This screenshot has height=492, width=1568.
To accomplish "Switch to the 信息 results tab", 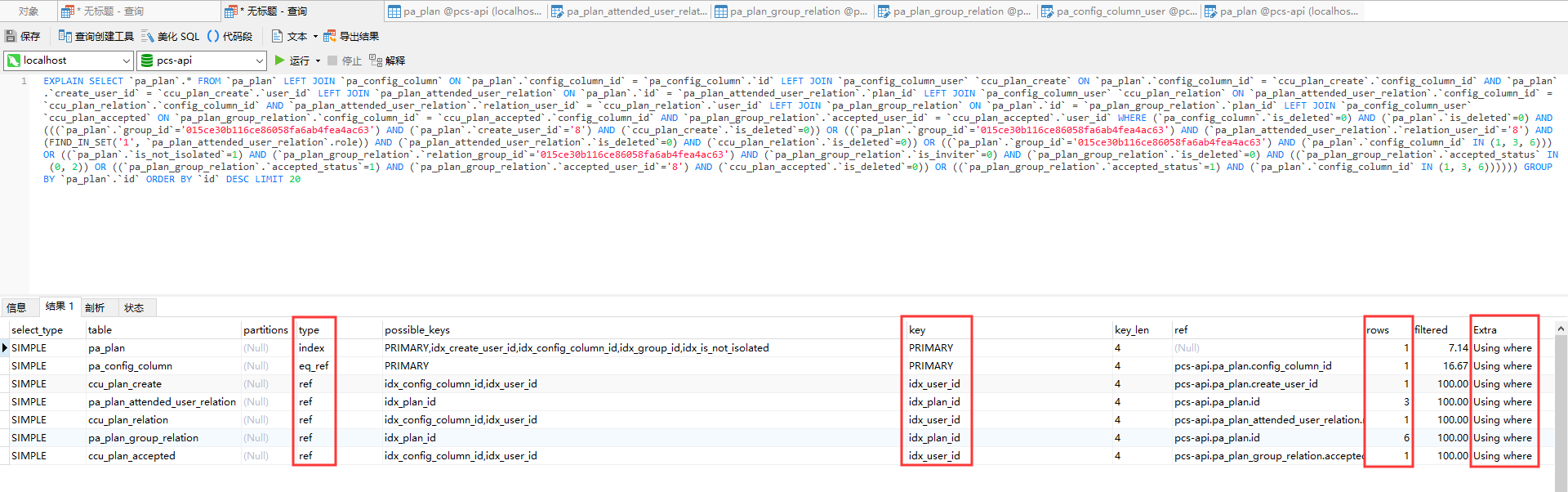I will tap(16, 308).
